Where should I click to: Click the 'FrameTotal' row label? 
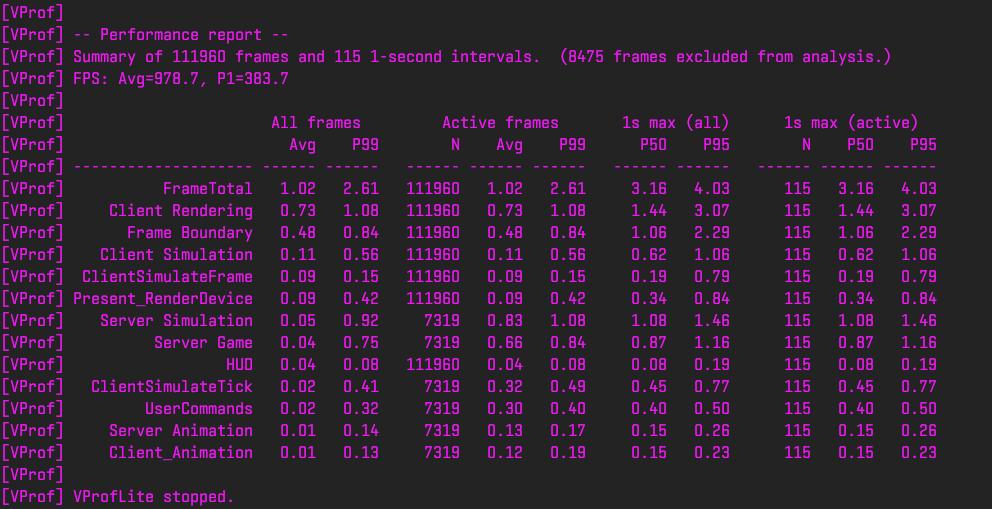(x=208, y=189)
